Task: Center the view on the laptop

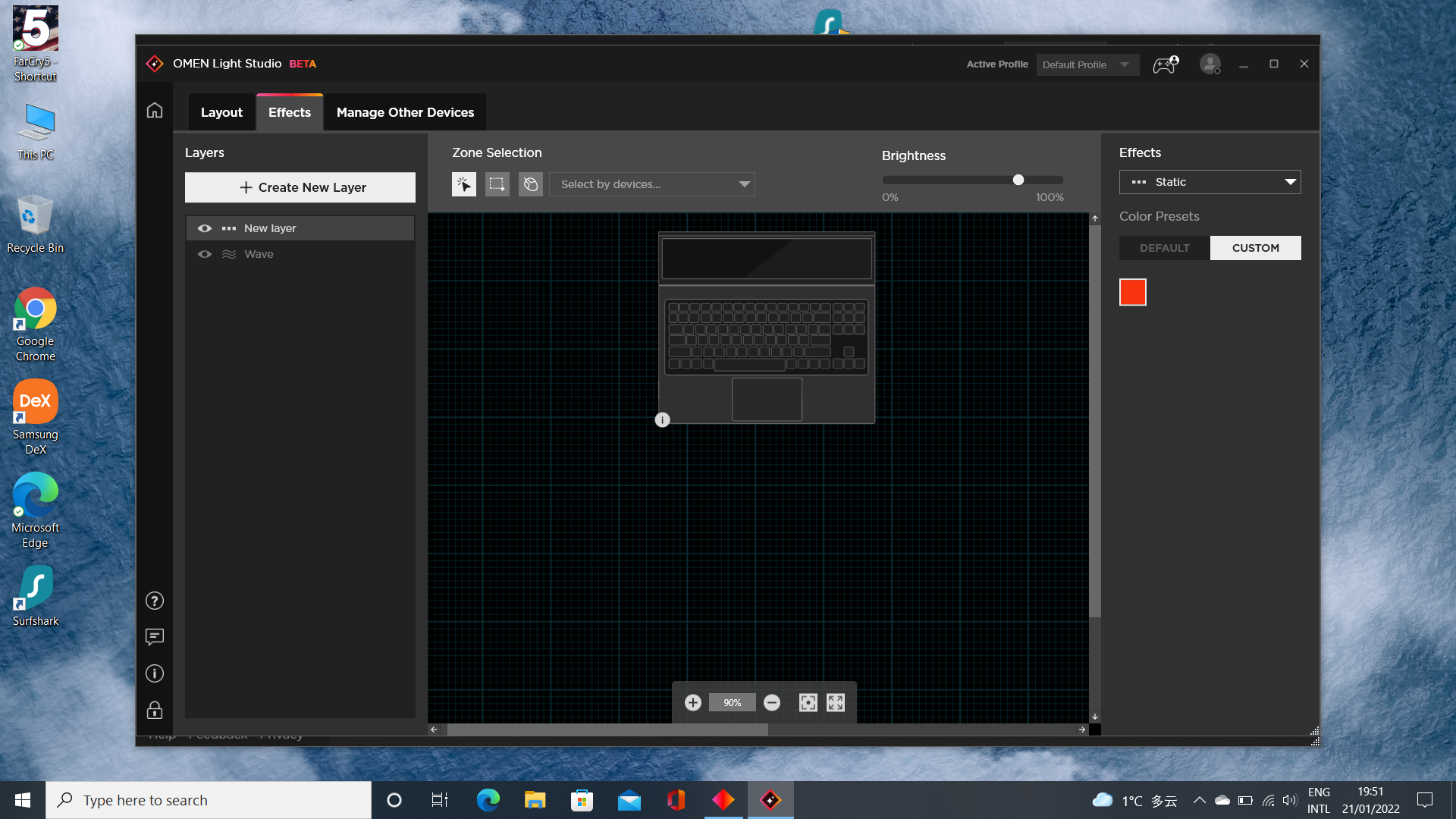Action: tap(808, 702)
